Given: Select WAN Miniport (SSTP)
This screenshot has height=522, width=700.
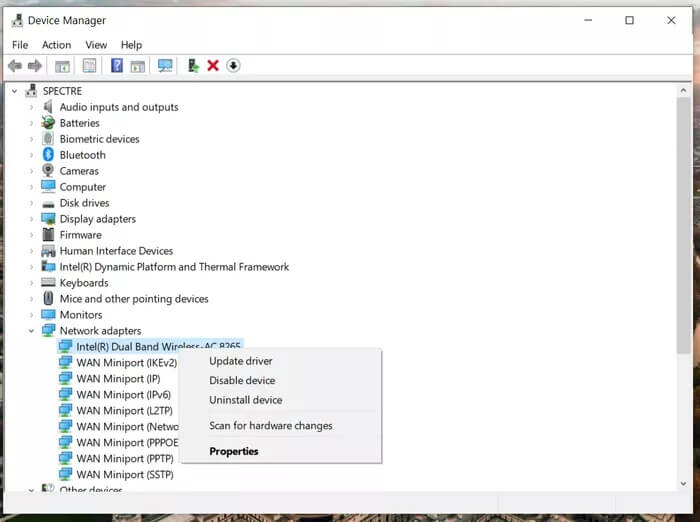Looking at the screenshot, I should [125, 474].
